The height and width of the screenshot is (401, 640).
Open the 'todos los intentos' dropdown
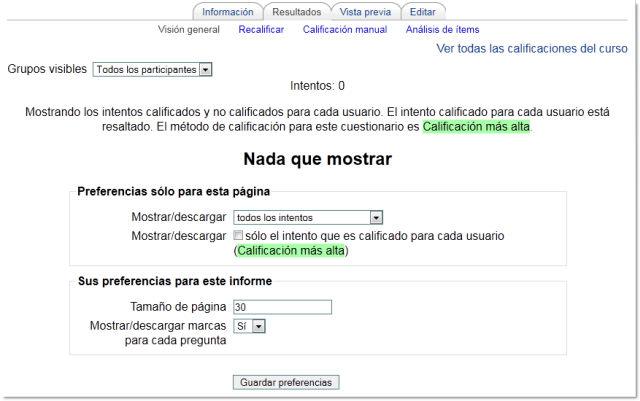308,217
